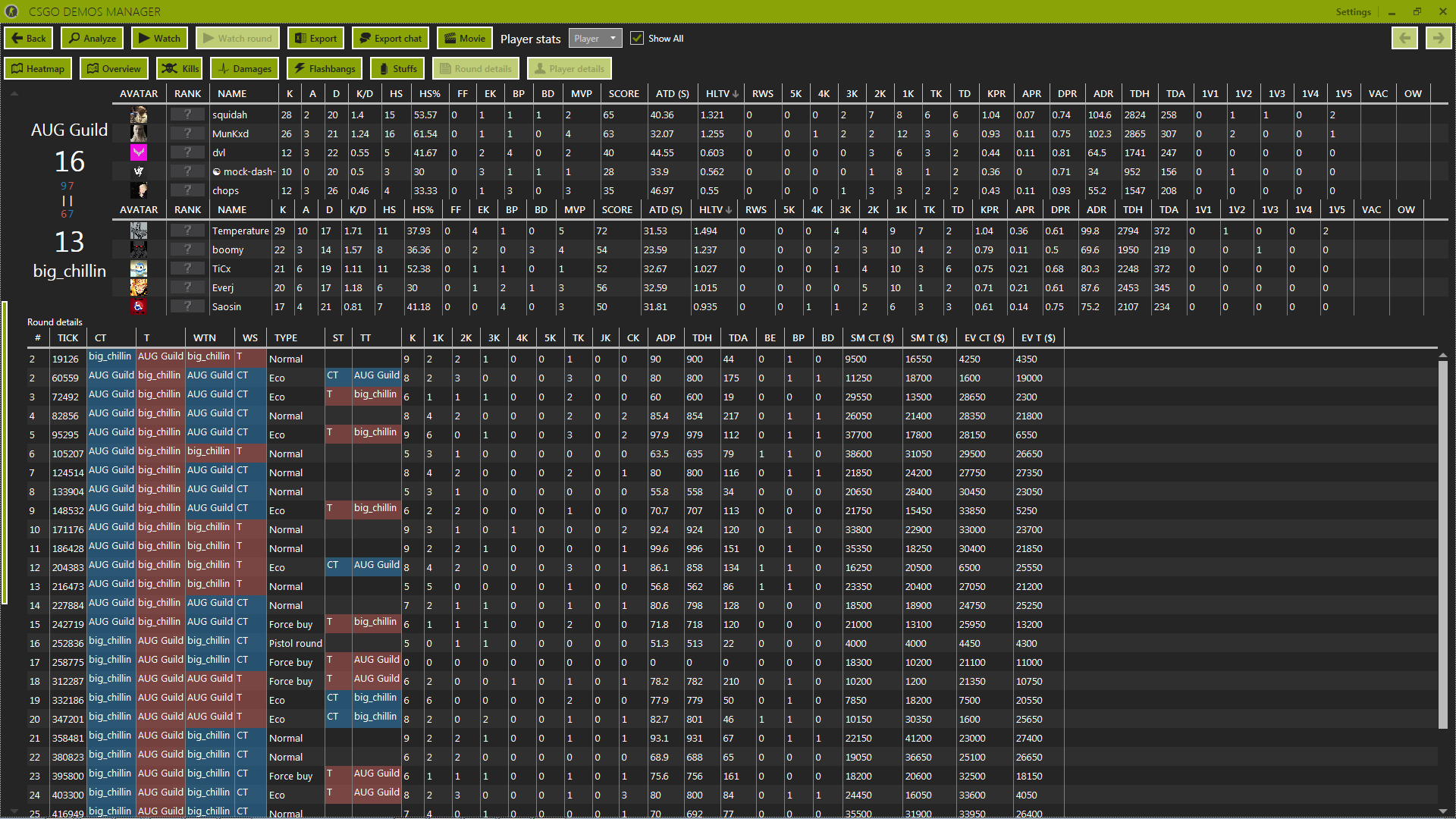Open the Kills view

(180, 68)
